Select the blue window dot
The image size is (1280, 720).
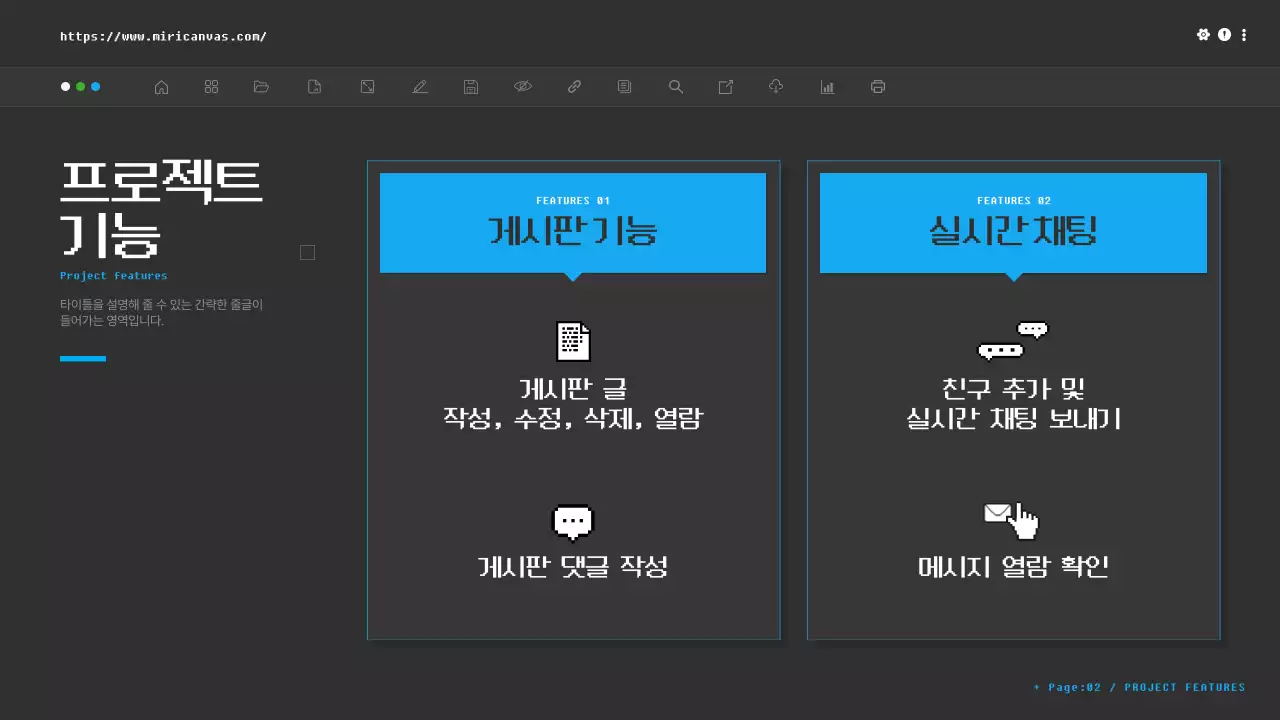point(96,87)
